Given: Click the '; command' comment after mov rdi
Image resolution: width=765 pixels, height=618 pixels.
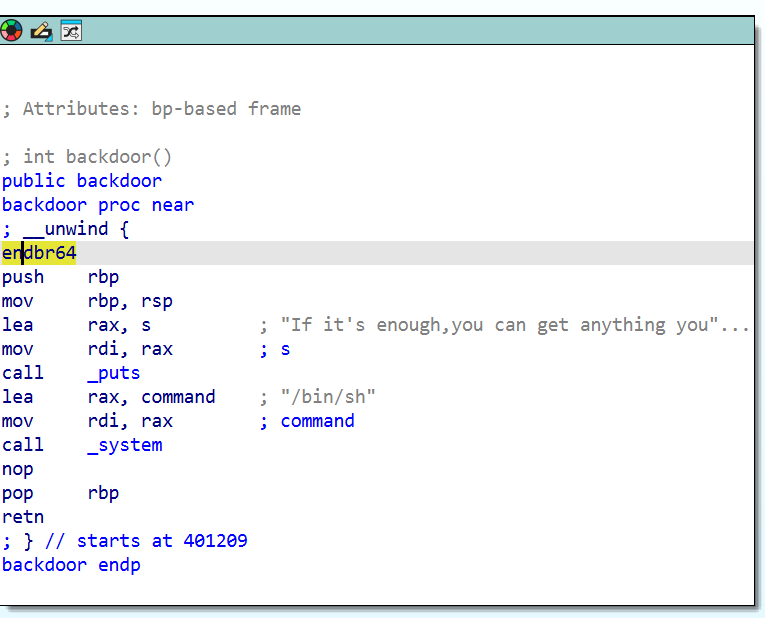Looking at the screenshot, I should click(x=307, y=421).
